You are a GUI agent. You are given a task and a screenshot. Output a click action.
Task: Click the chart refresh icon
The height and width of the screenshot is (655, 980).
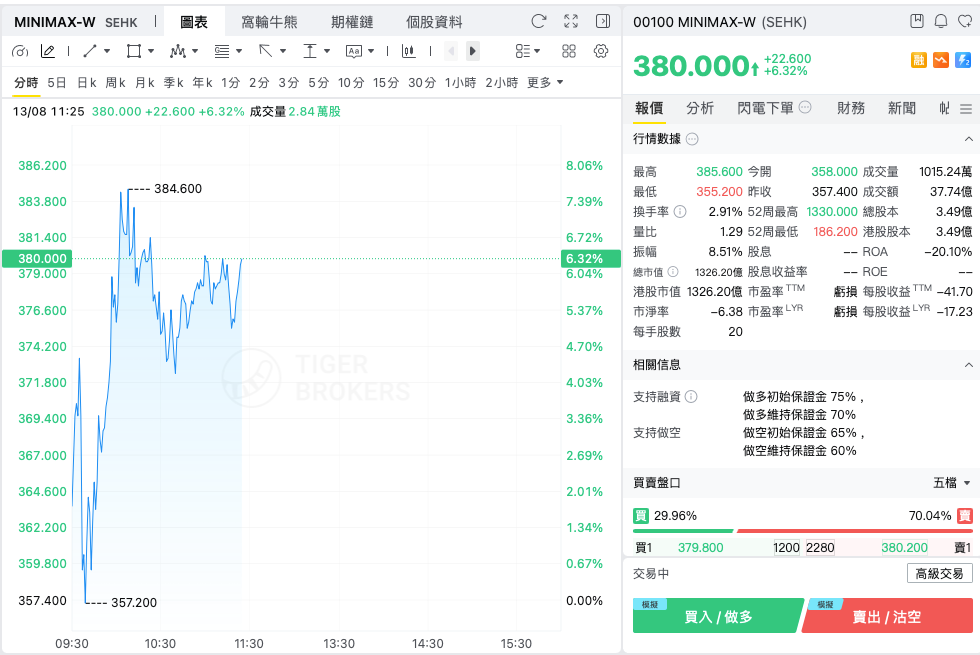point(538,22)
